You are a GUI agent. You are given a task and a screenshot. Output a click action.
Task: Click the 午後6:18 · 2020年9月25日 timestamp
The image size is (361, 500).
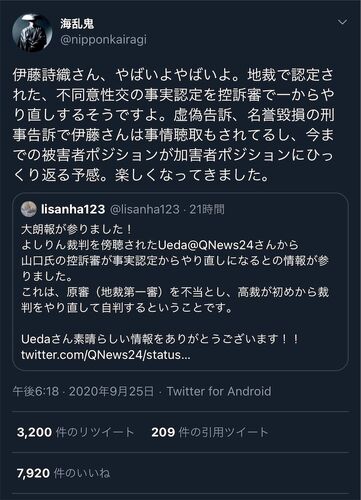click(83, 391)
